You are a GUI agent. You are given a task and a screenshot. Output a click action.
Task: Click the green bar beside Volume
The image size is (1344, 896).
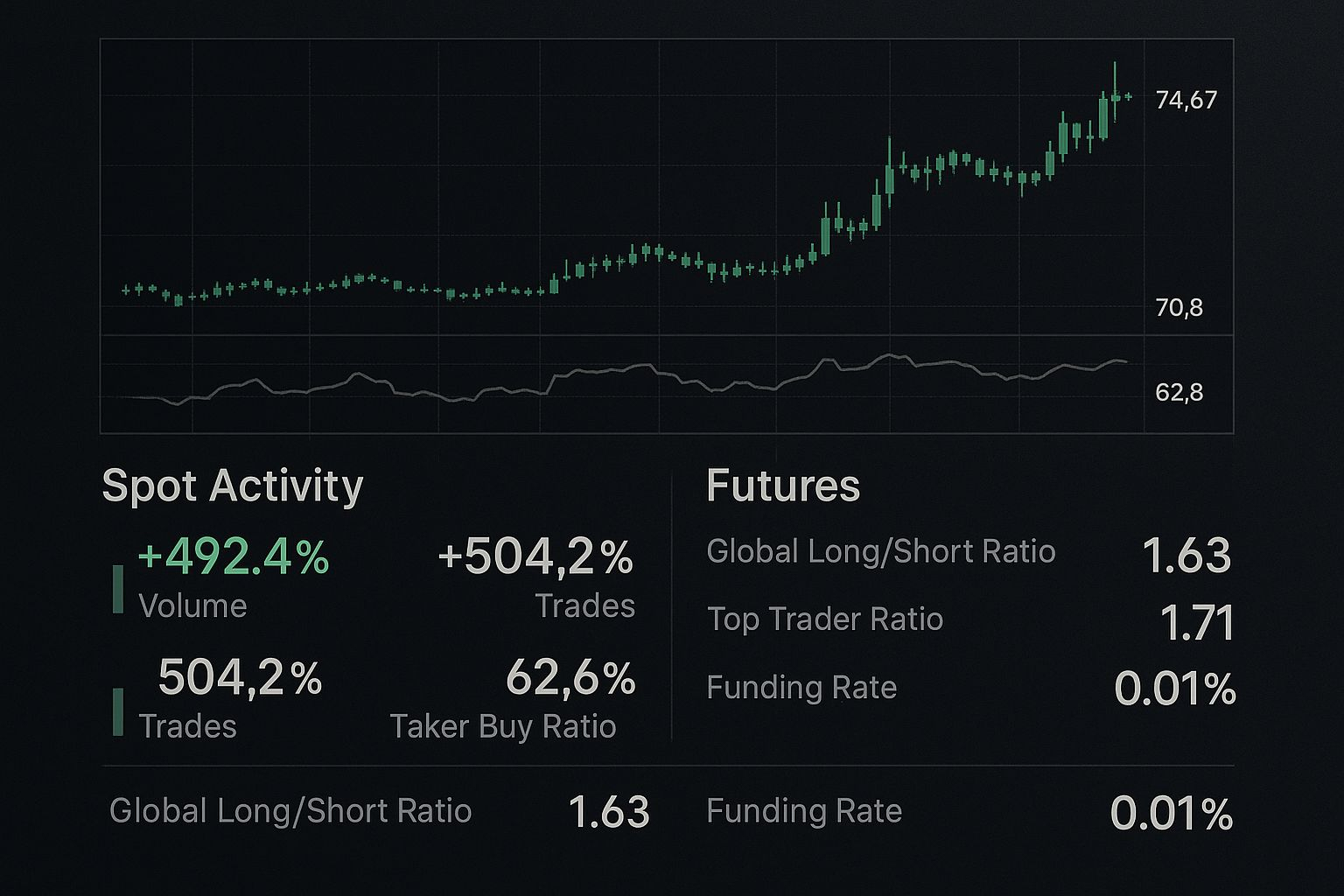pos(118,589)
